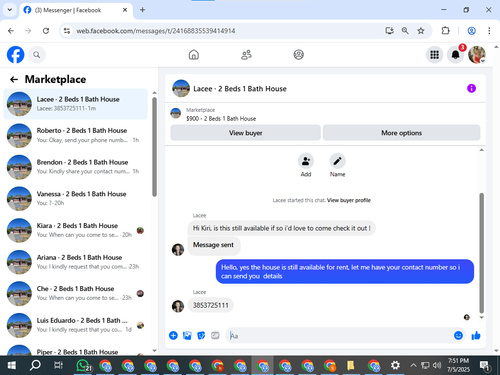The width and height of the screenshot is (500, 375).
Task: Open Ariana conversation
Action: [75, 262]
